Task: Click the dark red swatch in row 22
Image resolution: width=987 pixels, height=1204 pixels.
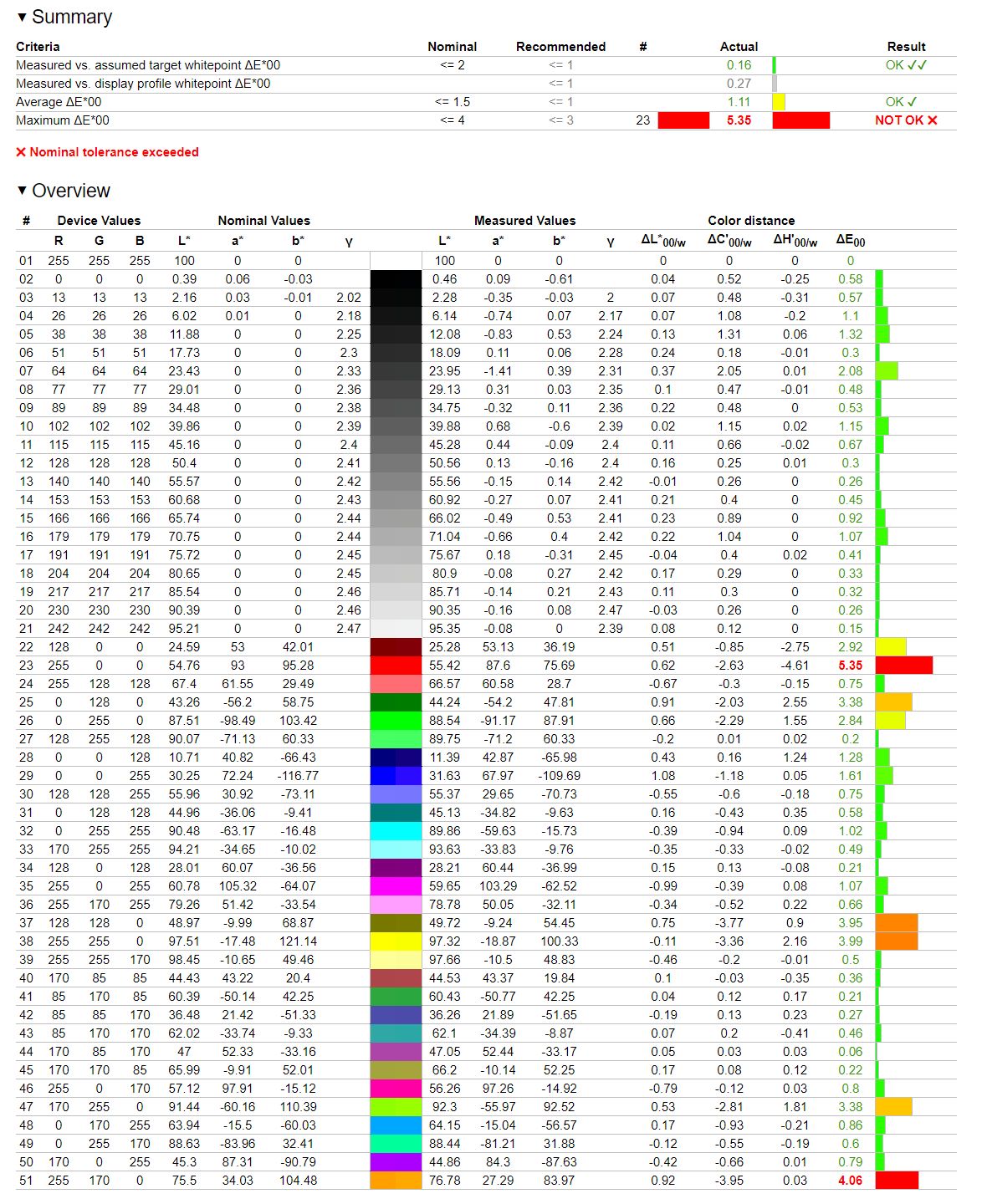Action: (396, 647)
